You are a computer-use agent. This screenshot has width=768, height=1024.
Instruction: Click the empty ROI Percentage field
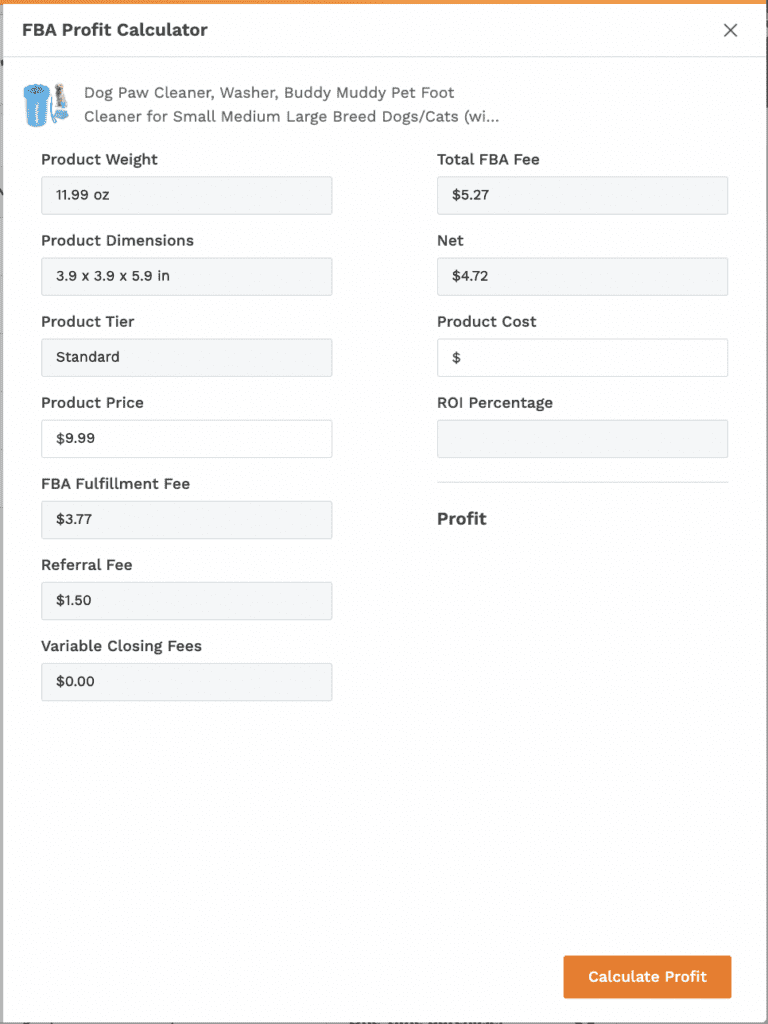tap(582, 439)
